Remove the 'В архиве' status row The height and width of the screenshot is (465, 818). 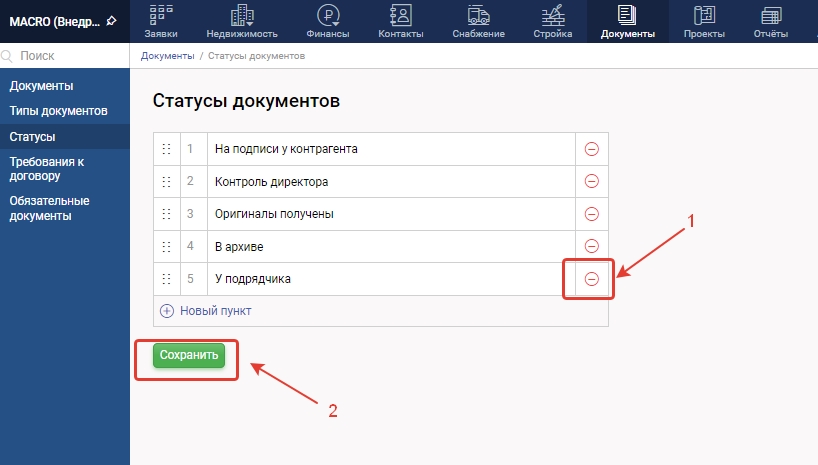591,246
